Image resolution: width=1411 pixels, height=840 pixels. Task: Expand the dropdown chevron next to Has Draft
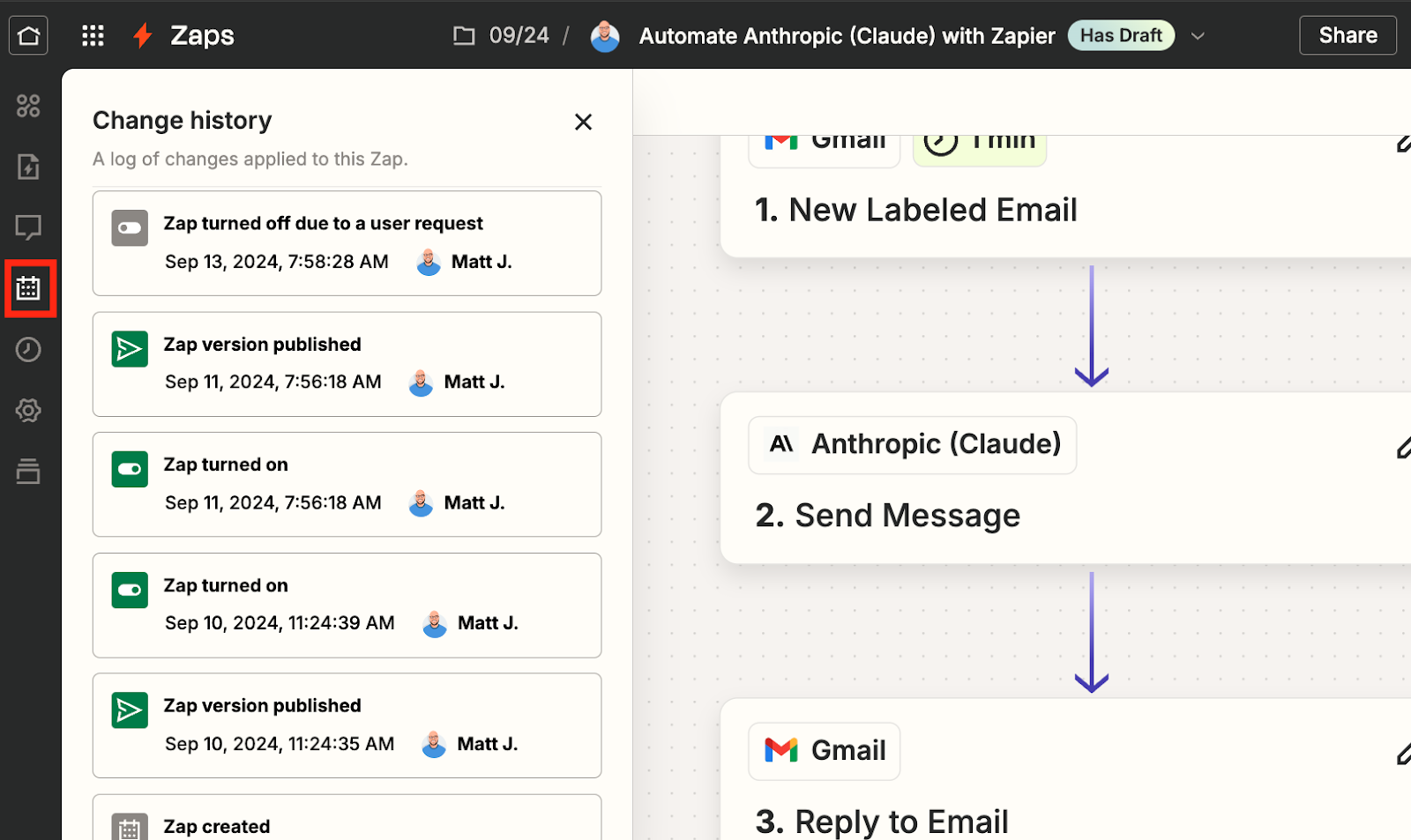[1198, 36]
